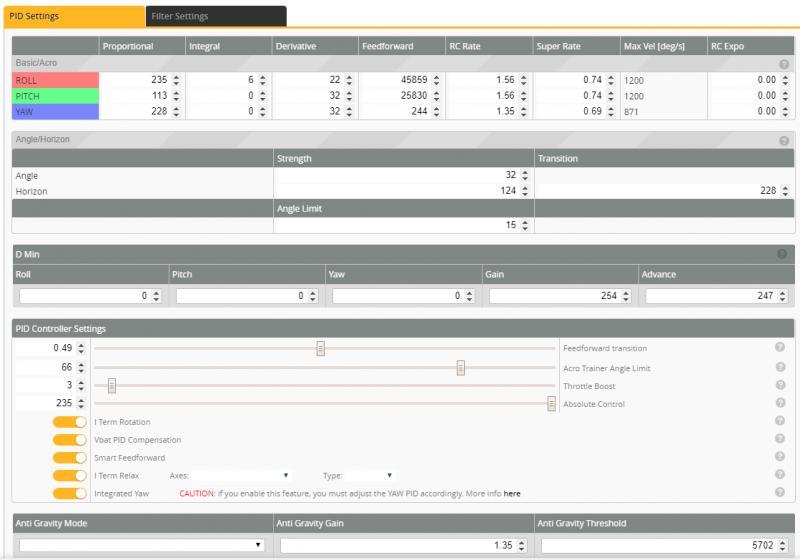This screenshot has height=560, width=800.
Task: Toggle the Integrated Yaw switch
Action: [70, 493]
